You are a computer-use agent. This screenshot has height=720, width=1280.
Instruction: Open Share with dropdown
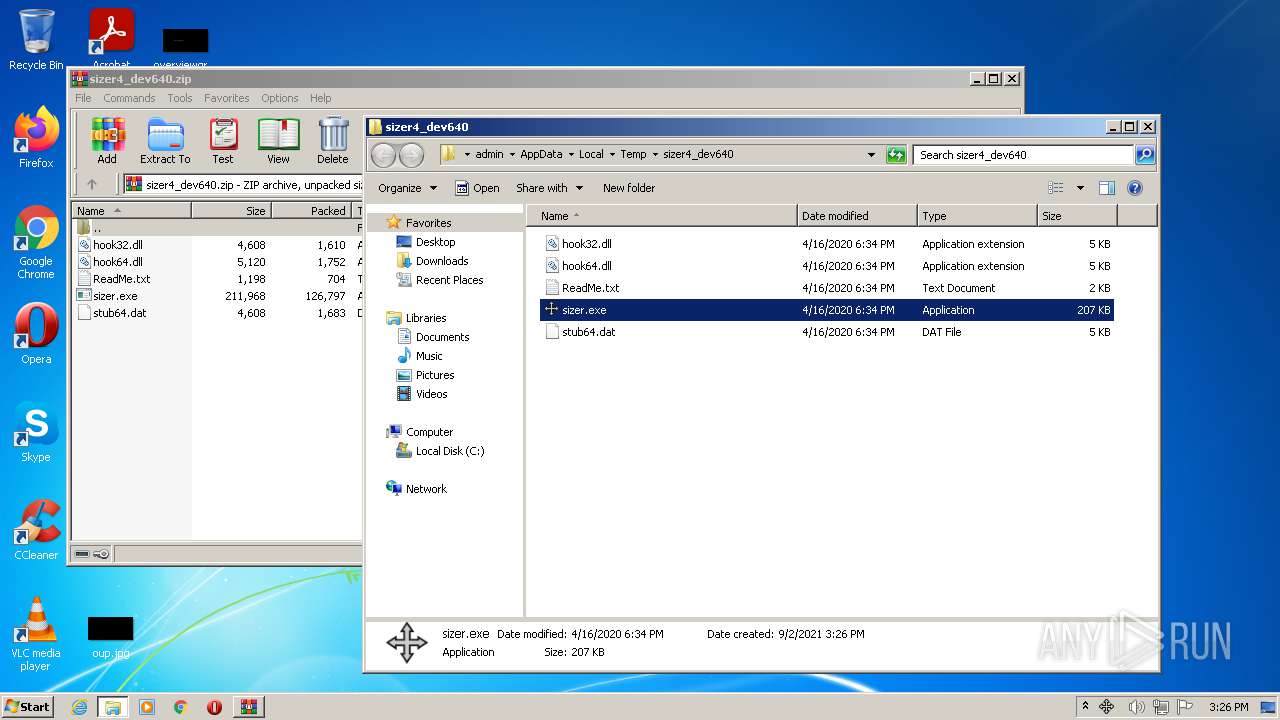point(549,188)
